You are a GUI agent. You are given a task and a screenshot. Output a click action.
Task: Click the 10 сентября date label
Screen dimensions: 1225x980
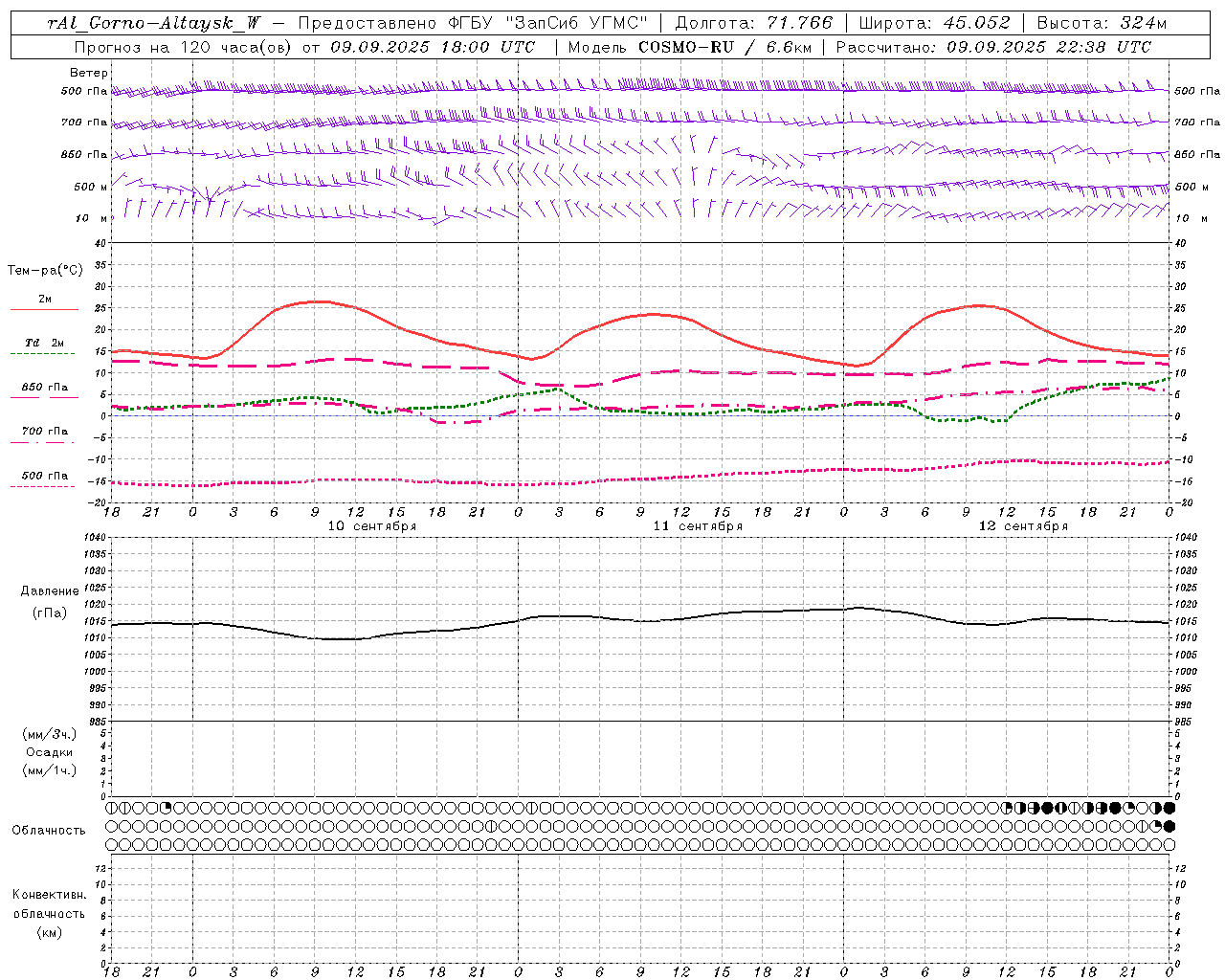coord(372,526)
